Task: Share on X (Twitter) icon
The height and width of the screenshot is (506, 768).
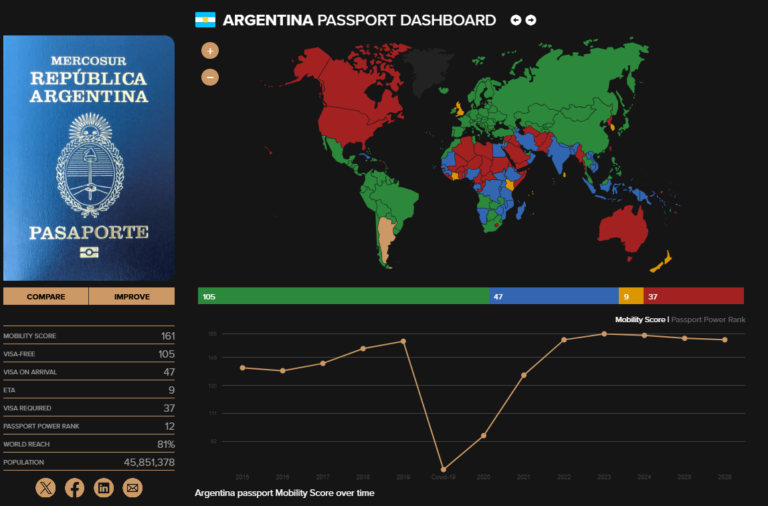Action: click(x=46, y=488)
